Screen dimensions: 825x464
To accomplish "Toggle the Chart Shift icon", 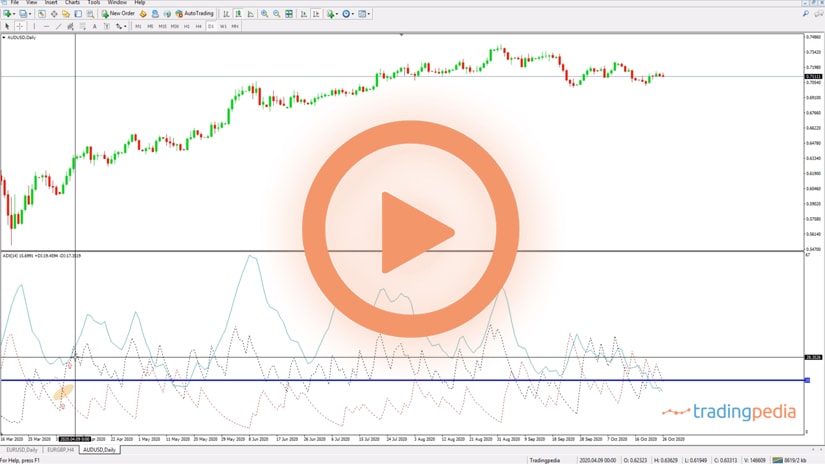I will [x=316, y=14].
